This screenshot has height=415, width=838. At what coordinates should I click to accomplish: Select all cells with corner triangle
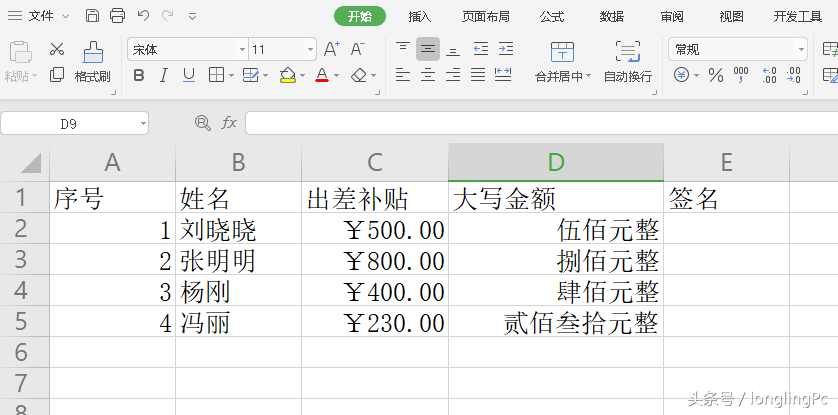click(x=30, y=163)
